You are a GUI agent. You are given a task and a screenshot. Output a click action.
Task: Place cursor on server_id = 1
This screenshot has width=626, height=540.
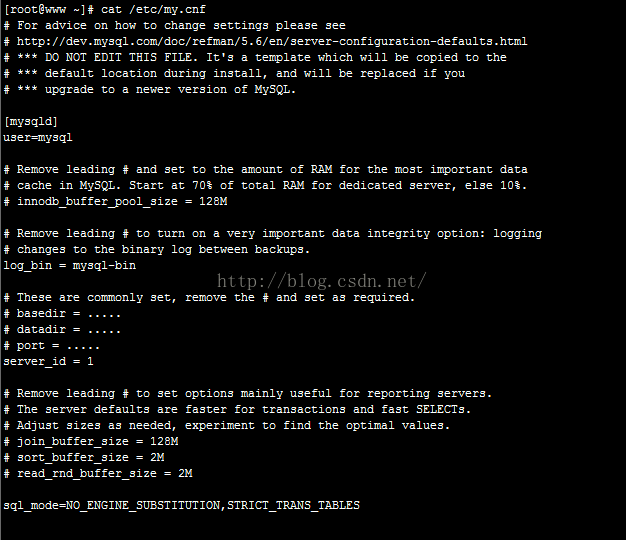point(48,361)
